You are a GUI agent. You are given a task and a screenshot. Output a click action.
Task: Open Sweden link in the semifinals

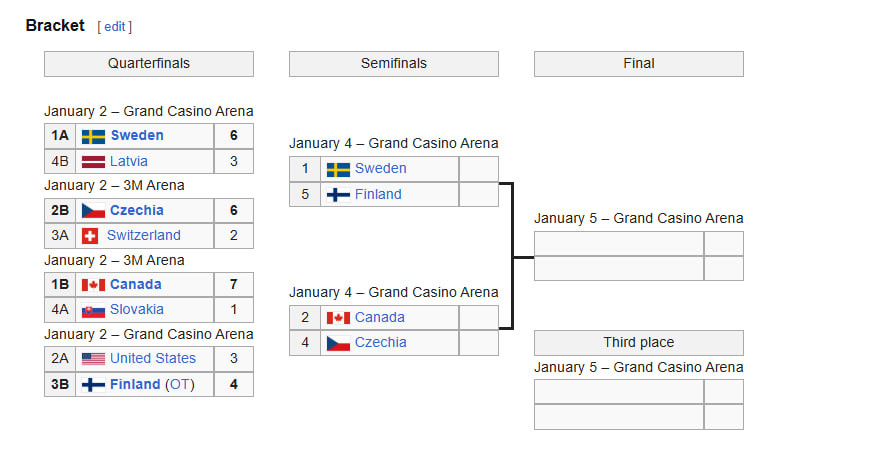pos(381,169)
